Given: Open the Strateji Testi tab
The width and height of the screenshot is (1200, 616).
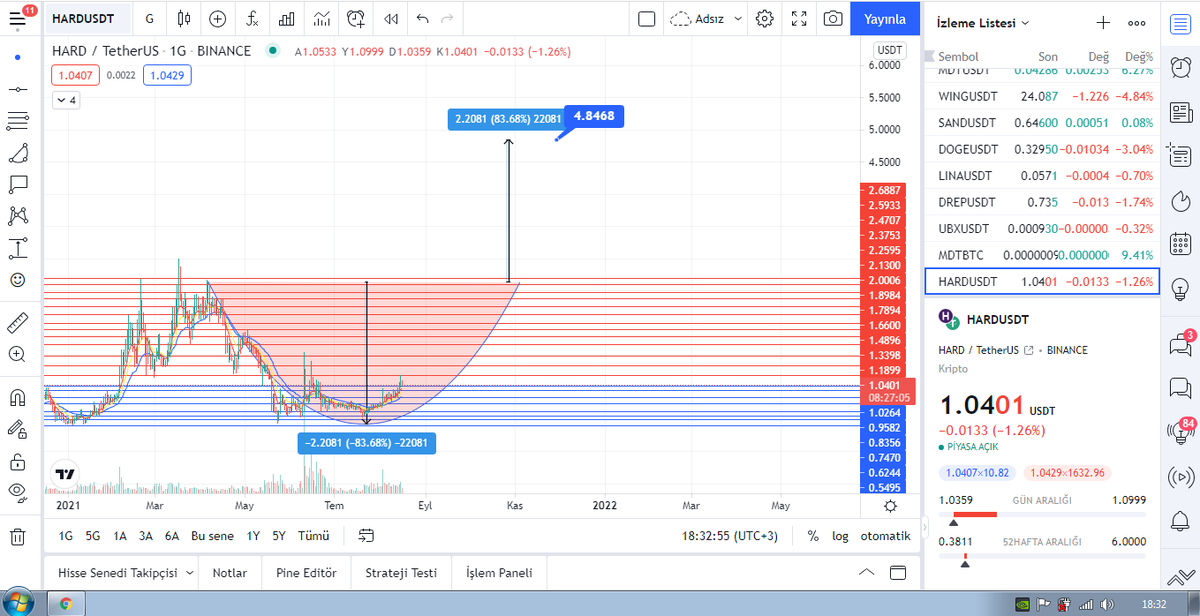Looking at the screenshot, I should [401, 573].
